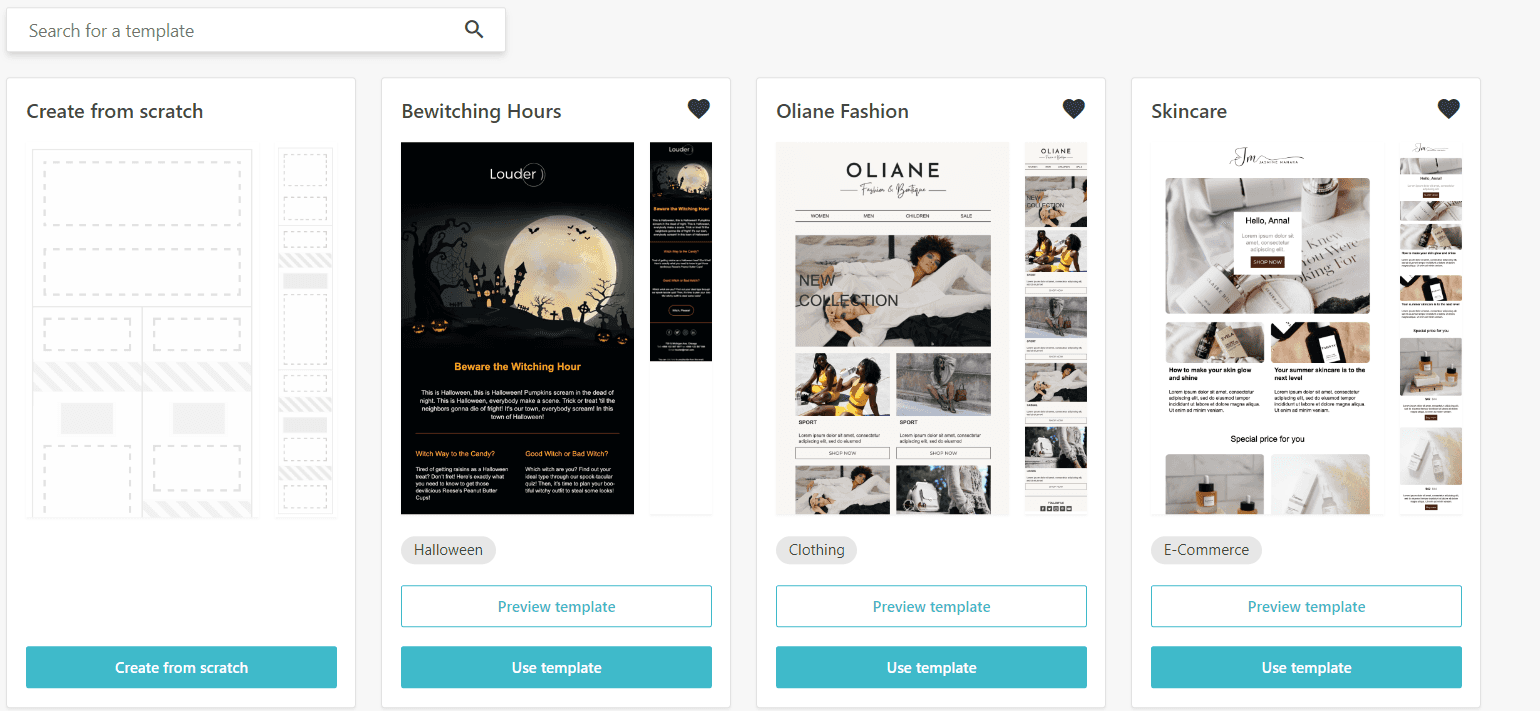Select the Clothing category tag
Screen dimensions: 1540x711
[816, 550]
